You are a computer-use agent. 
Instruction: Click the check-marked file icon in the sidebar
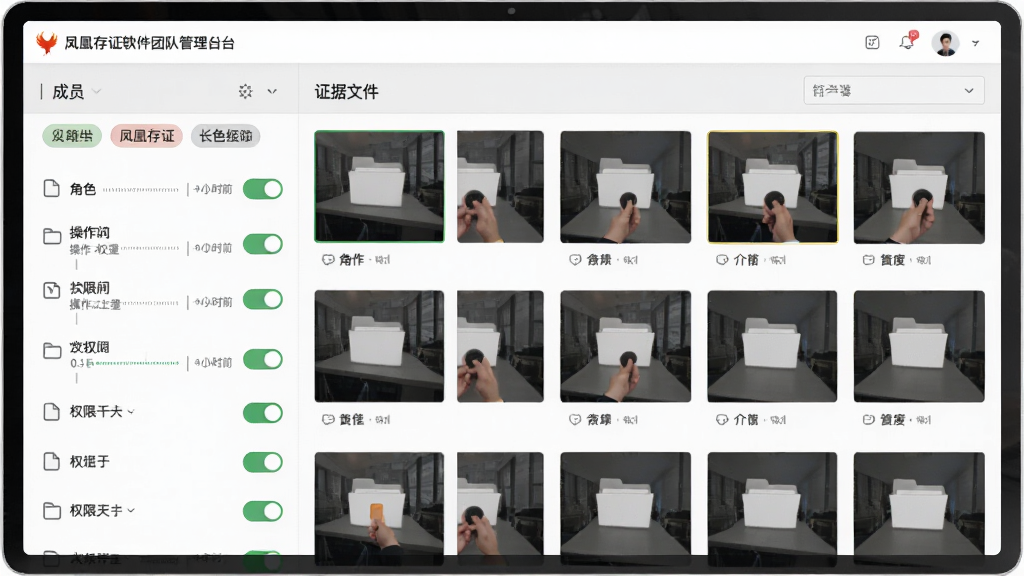52,291
